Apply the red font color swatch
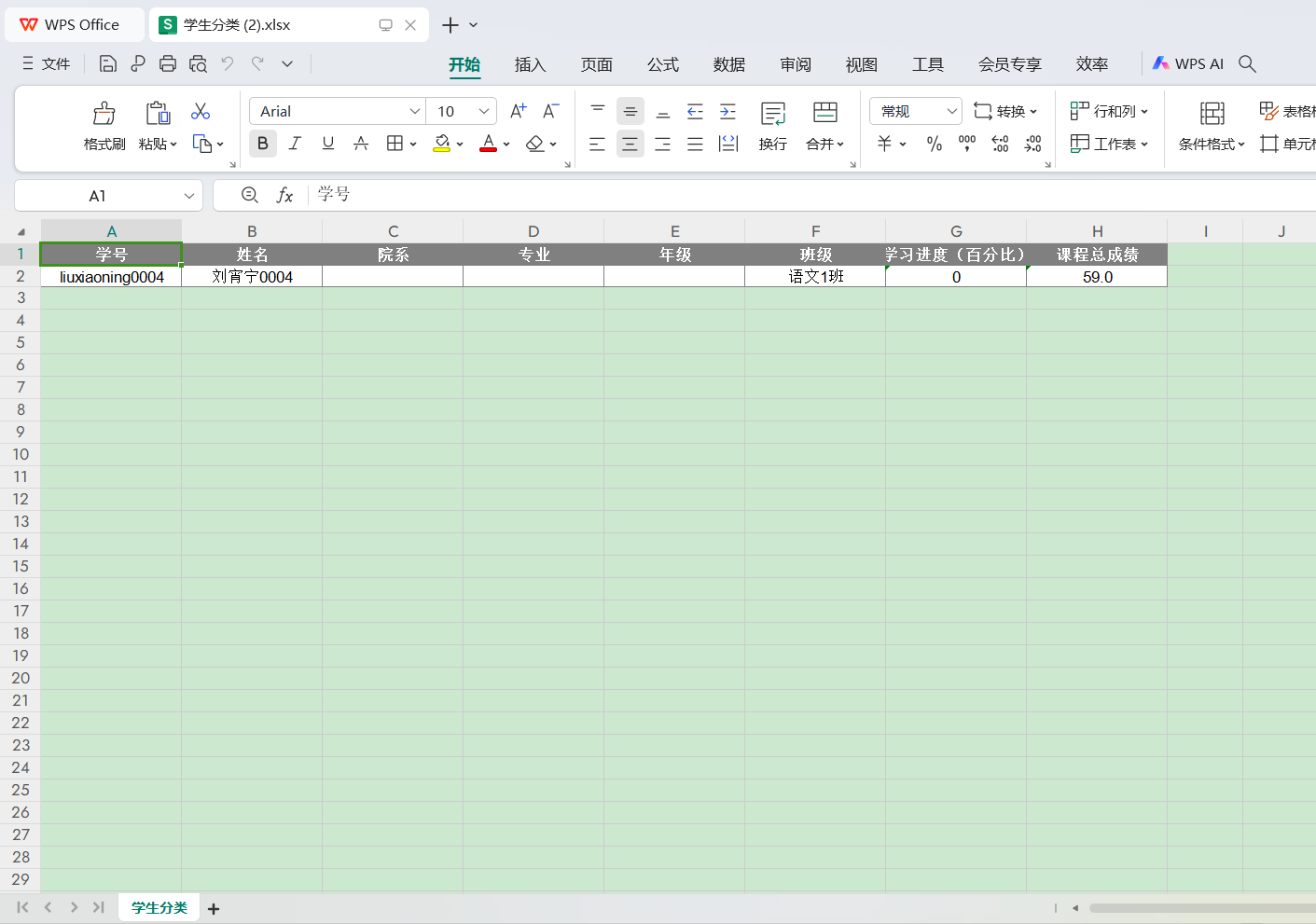The width and height of the screenshot is (1316, 924). (488, 144)
